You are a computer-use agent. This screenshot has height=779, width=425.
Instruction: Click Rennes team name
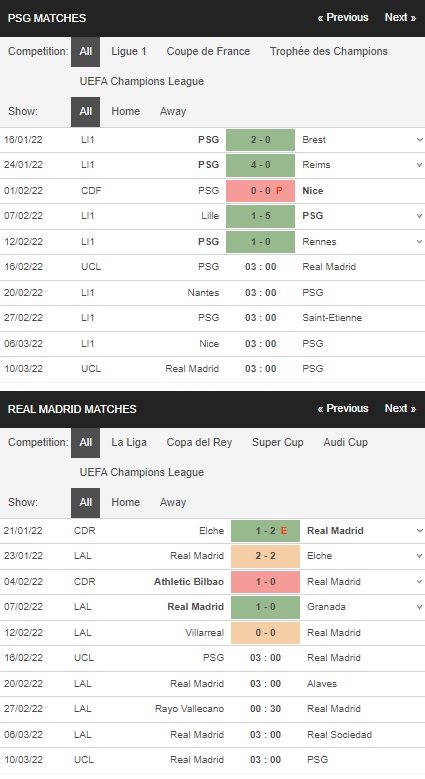(x=319, y=241)
